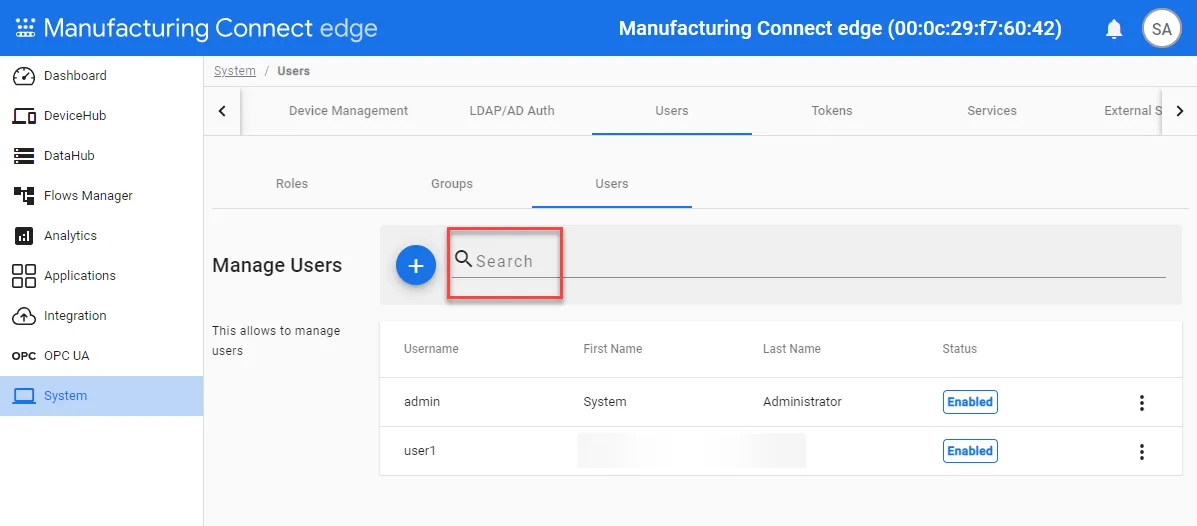Click the Integration cloud upload icon
Image resolution: width=1197 pixels, height=526 pixels.
(x=24, y=315)
